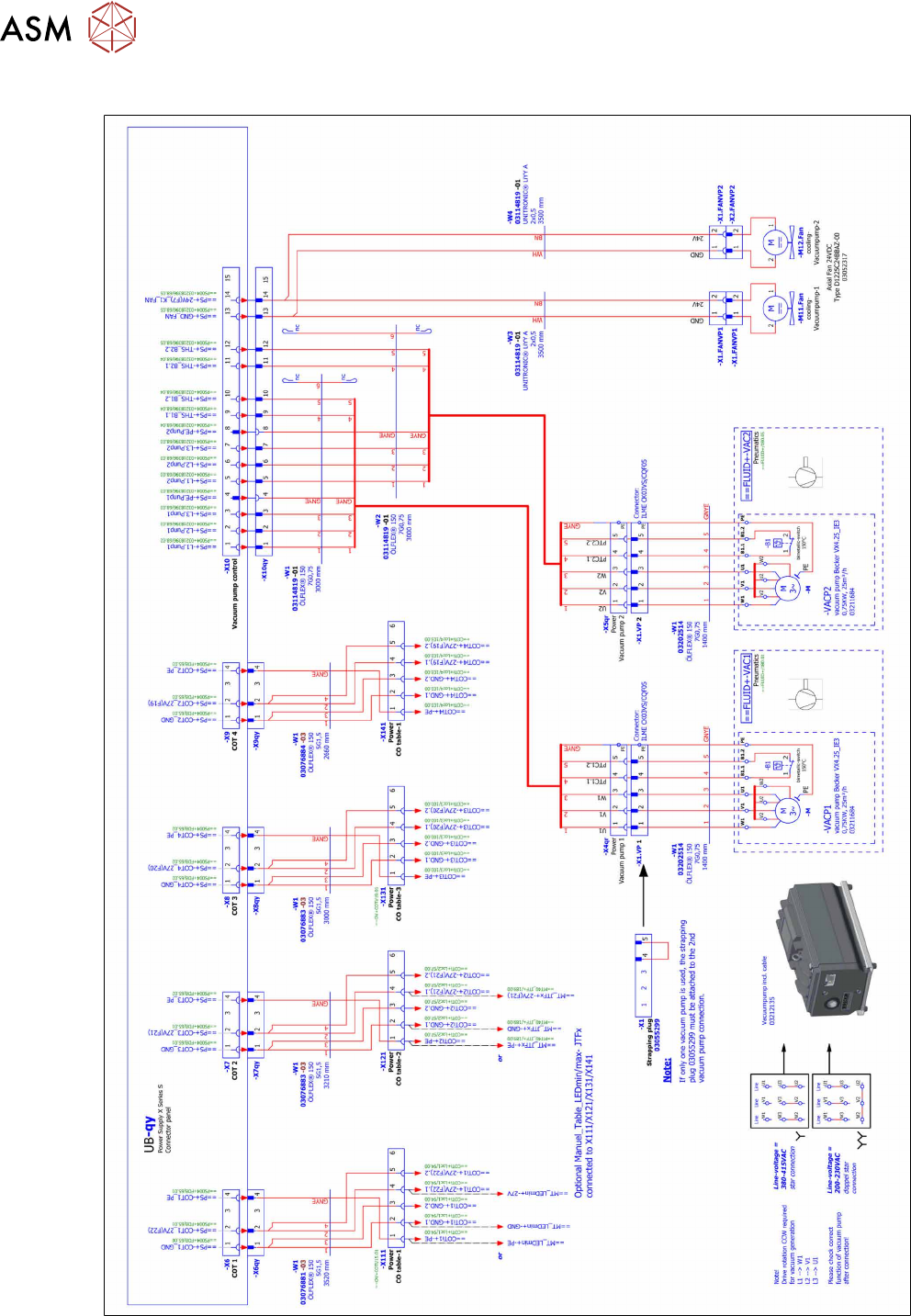Viewport: 911px width, 1316px height.
Task: Click the ASM company name text
Action: click(36, 28)
